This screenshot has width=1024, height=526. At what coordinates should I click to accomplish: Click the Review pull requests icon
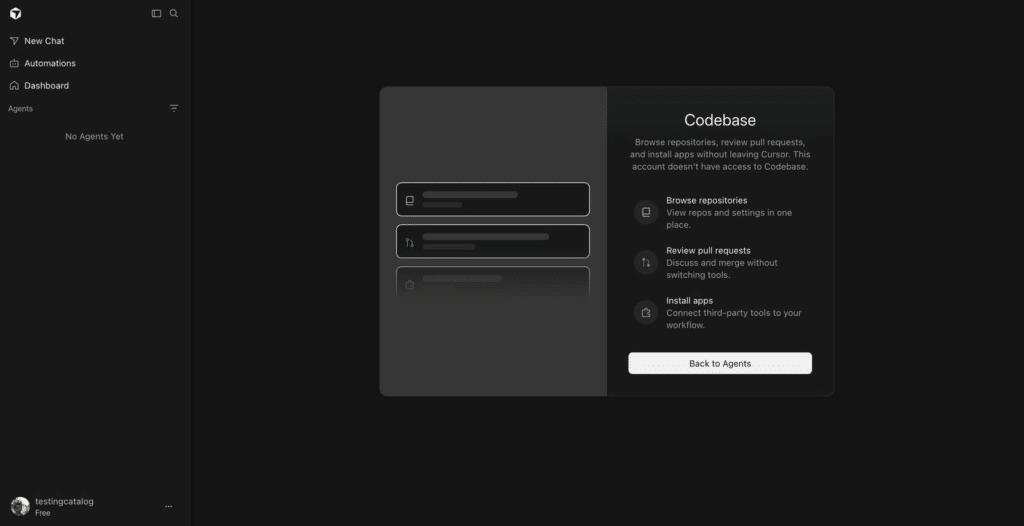coord(646,263)
